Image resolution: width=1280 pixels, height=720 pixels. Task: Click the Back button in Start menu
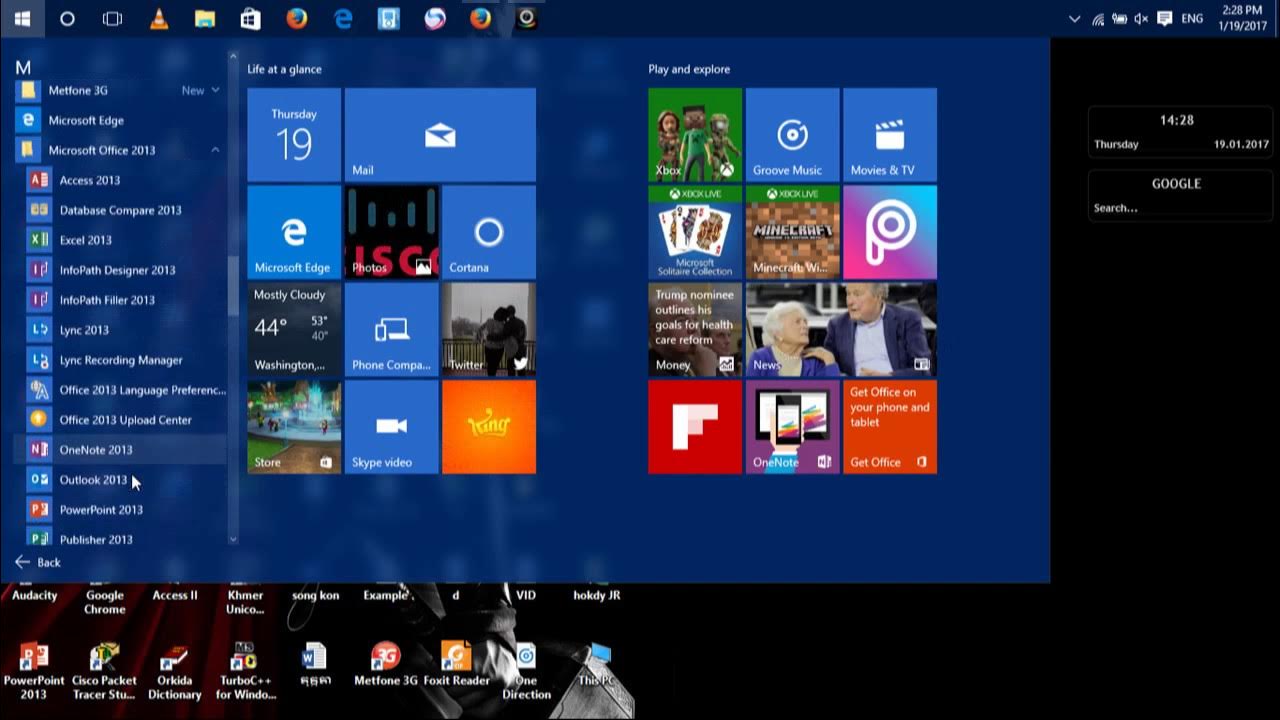[38, 562]
